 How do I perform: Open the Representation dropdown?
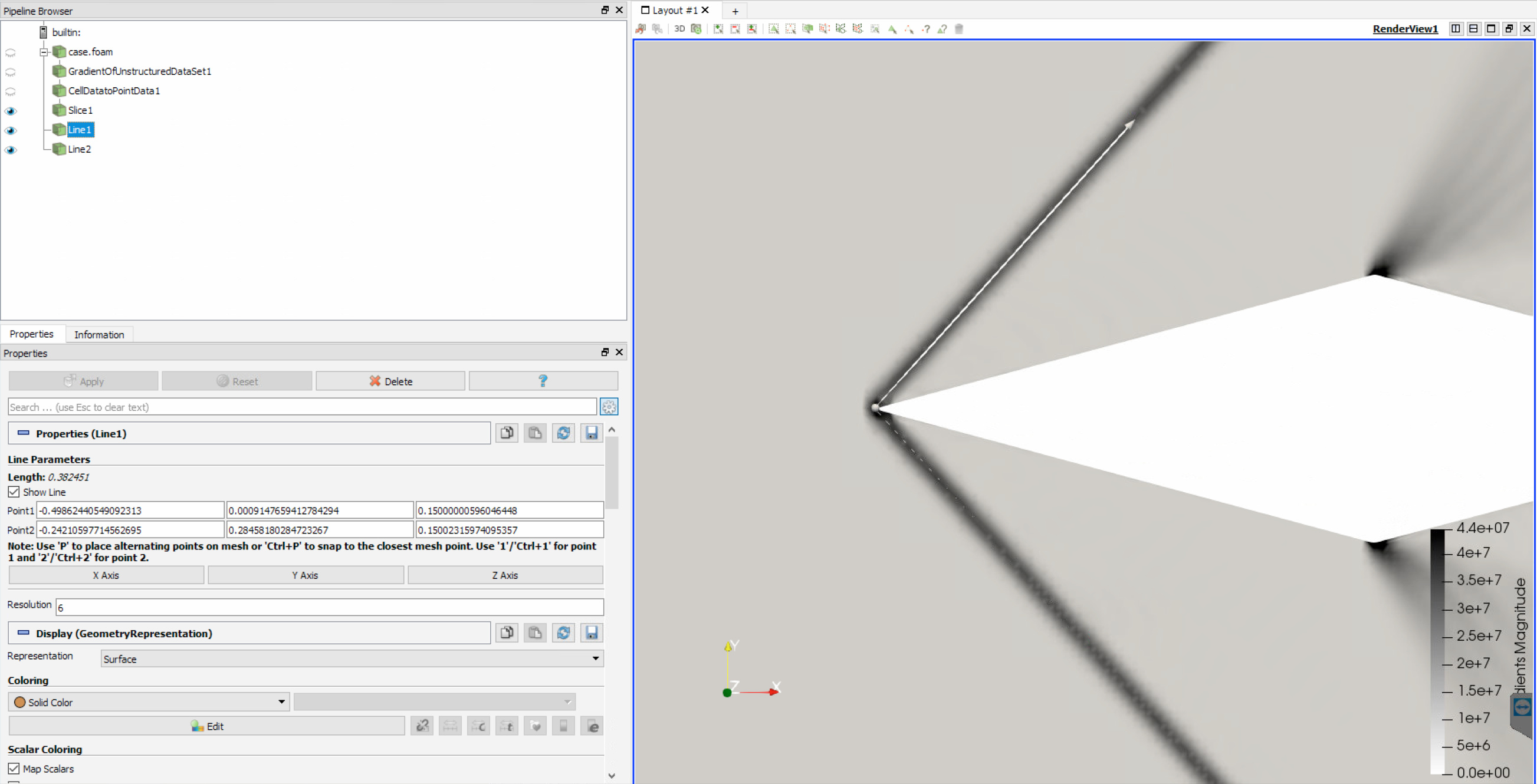pyautogui.click(x=352, y=659)
